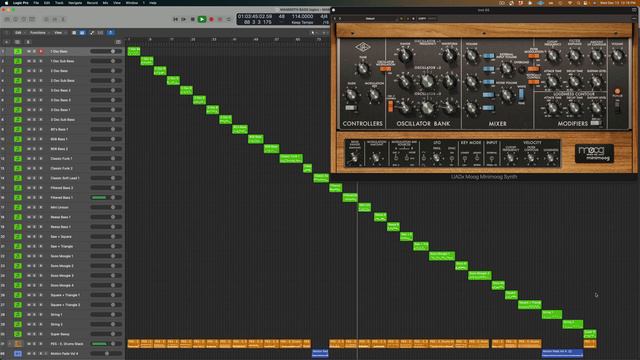Toggle the Oscillator Modulation orange switch

[x=385, y=69]
